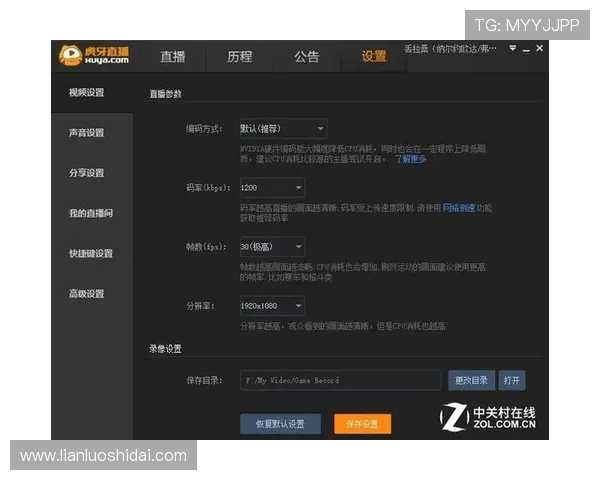Click the 直播参数 section heading

[x=165, y=94]
